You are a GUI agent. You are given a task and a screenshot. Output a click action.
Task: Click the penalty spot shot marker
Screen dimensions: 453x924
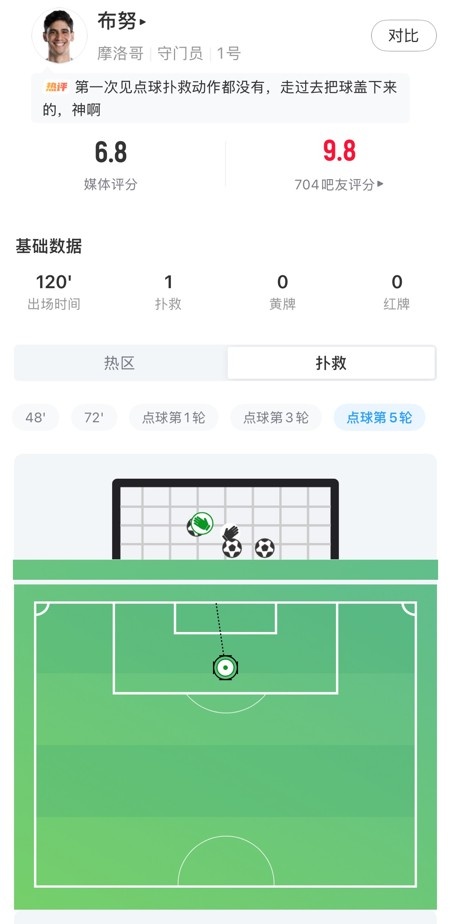pos(225,668)
